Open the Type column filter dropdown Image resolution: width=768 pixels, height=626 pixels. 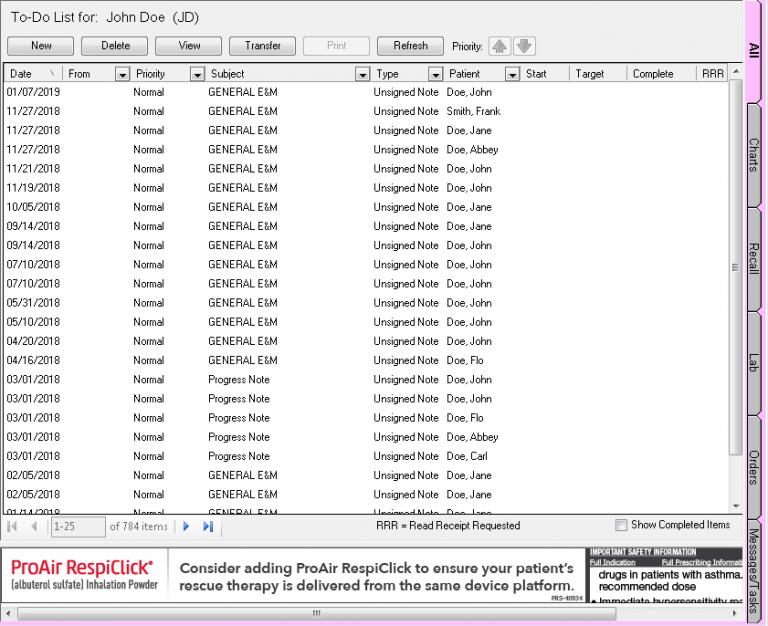tap(435, 74)
